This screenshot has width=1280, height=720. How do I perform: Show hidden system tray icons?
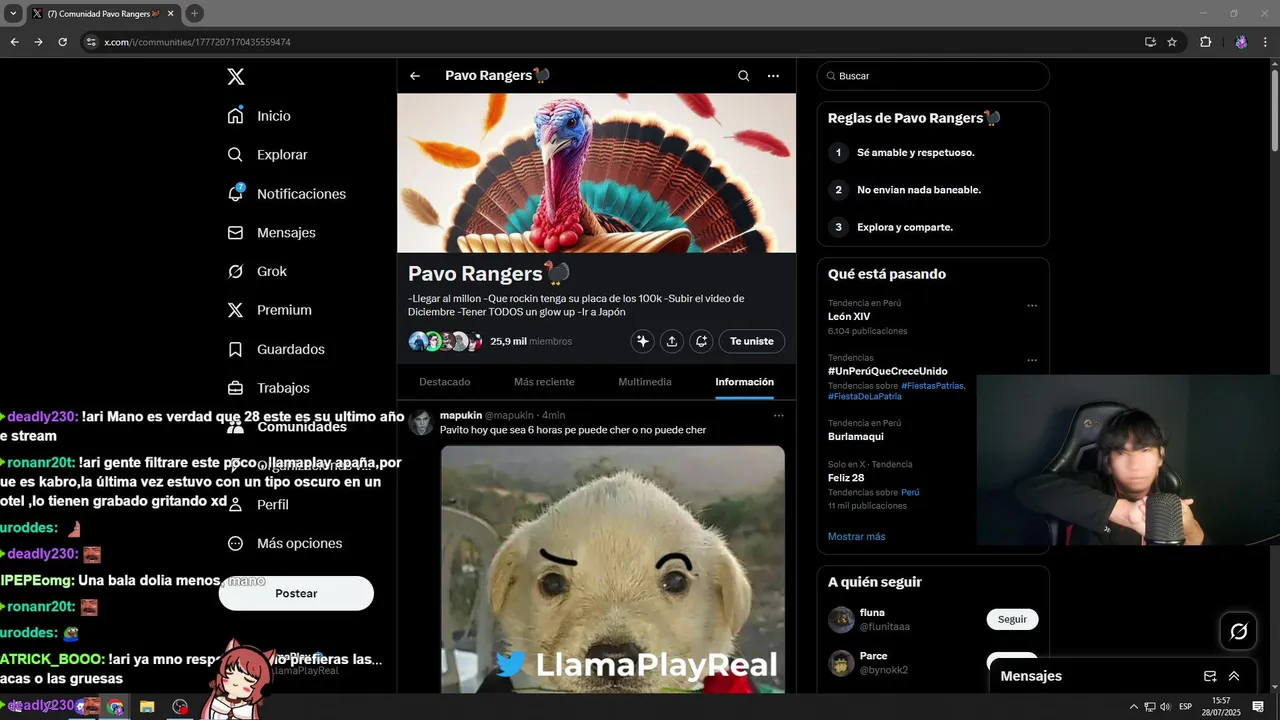[1133, 707]
